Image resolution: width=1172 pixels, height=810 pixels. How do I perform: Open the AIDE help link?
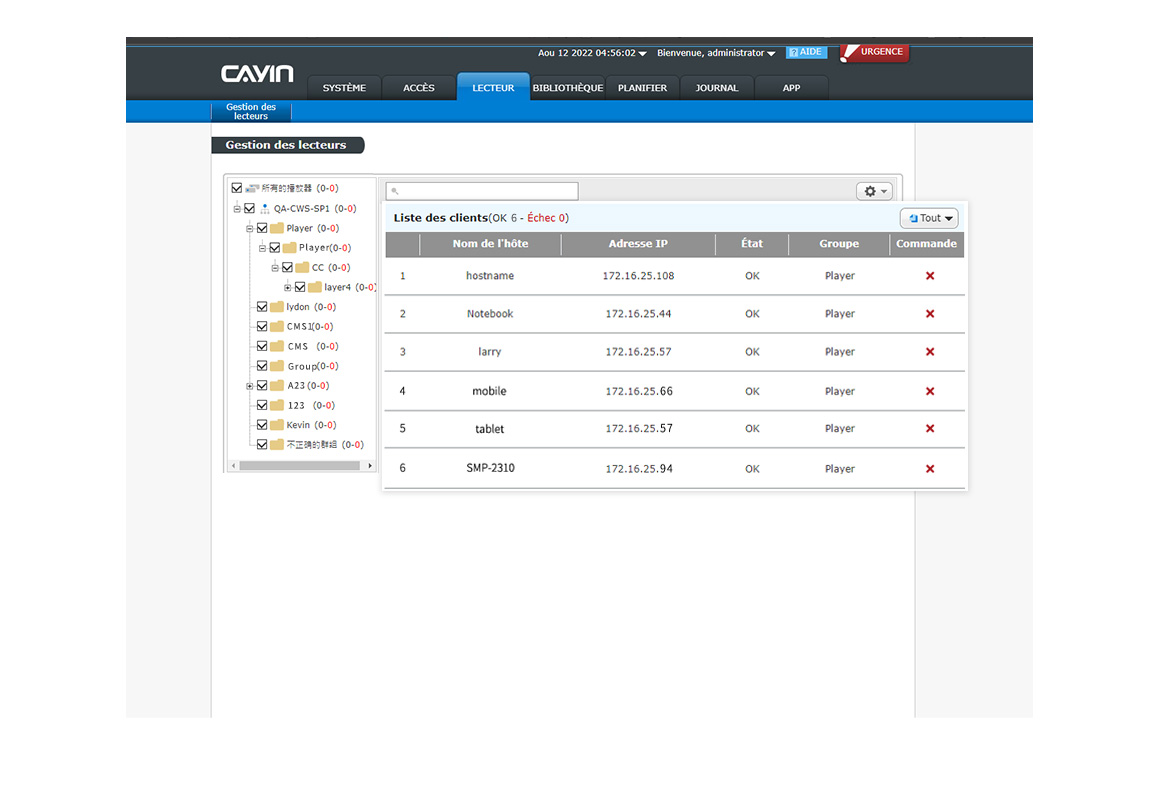point(806,52)
